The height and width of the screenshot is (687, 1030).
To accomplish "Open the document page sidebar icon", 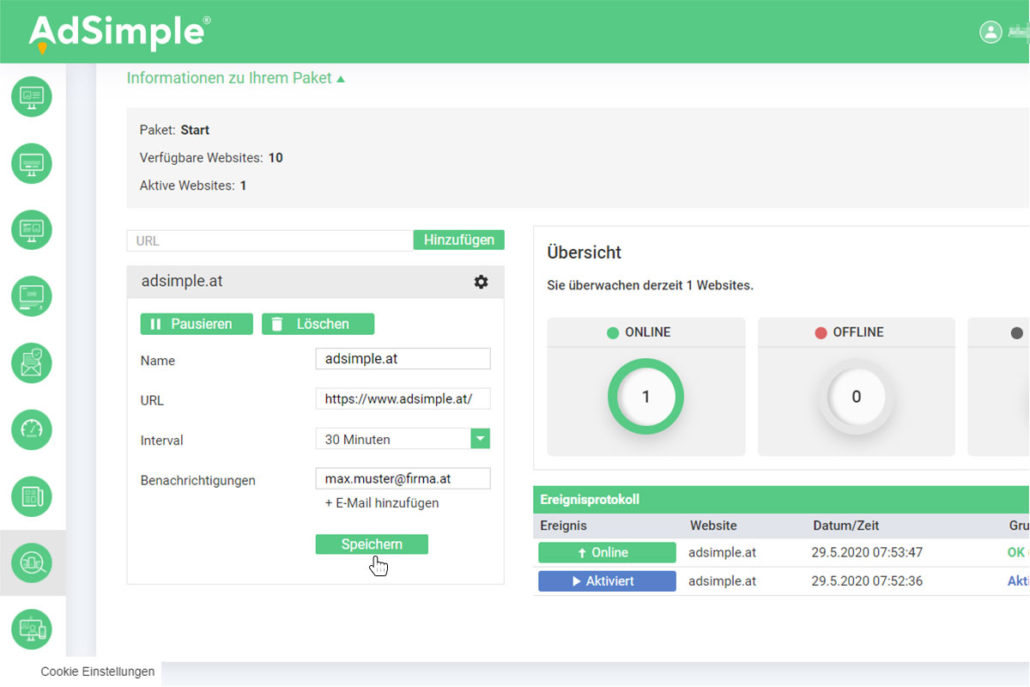I will click(x=31, y=496).
